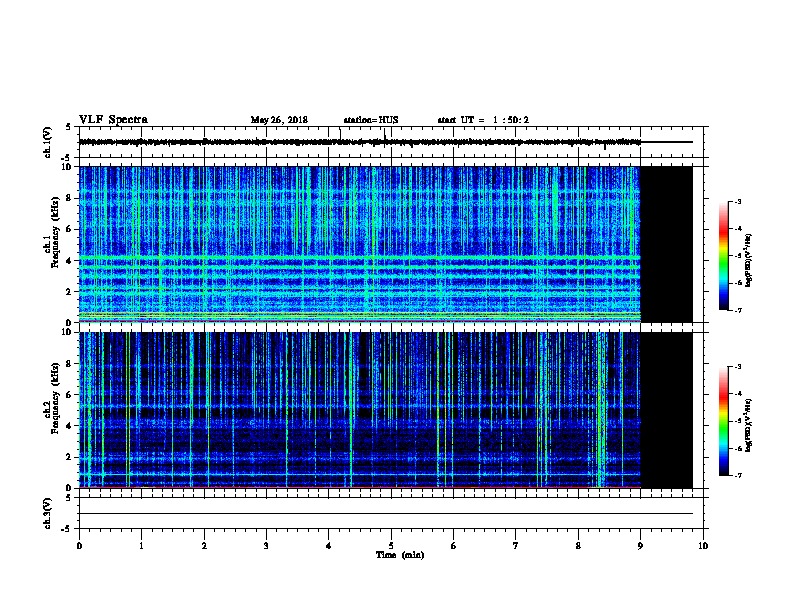Click time axis tick label "0"

pos(79,546)
